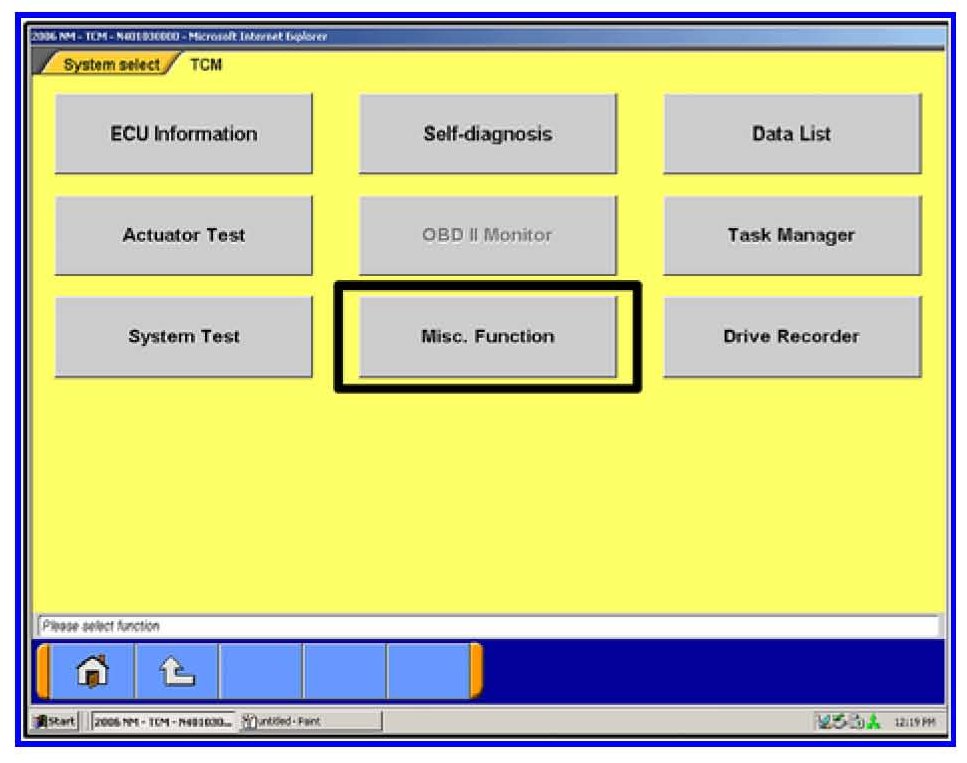Start the Actuator Test

click(183, 235)
